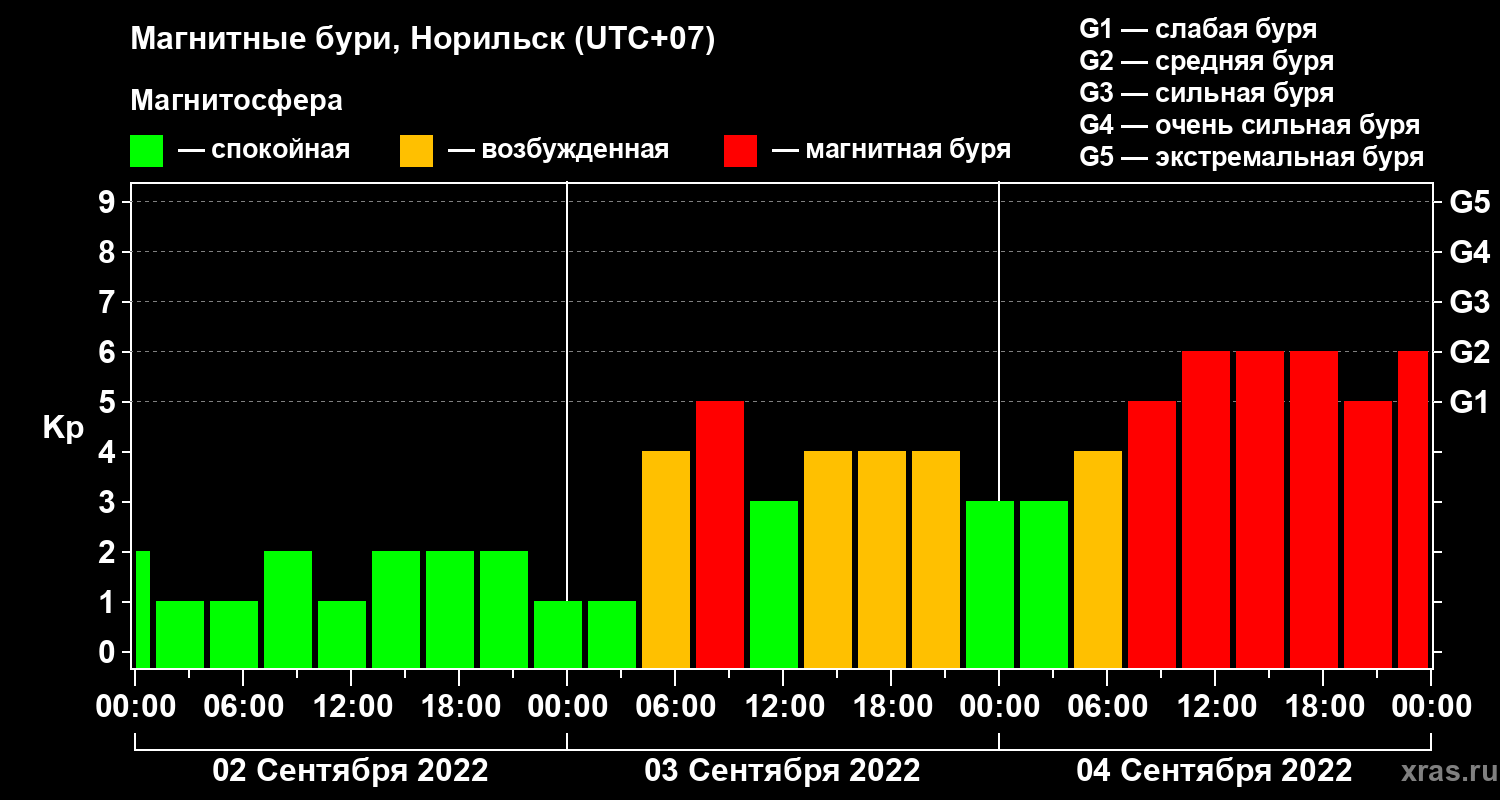This screenshot has height=800, width=1500.
Task: Click the G1 label on the right axis
Action: tap(1469, 402)
